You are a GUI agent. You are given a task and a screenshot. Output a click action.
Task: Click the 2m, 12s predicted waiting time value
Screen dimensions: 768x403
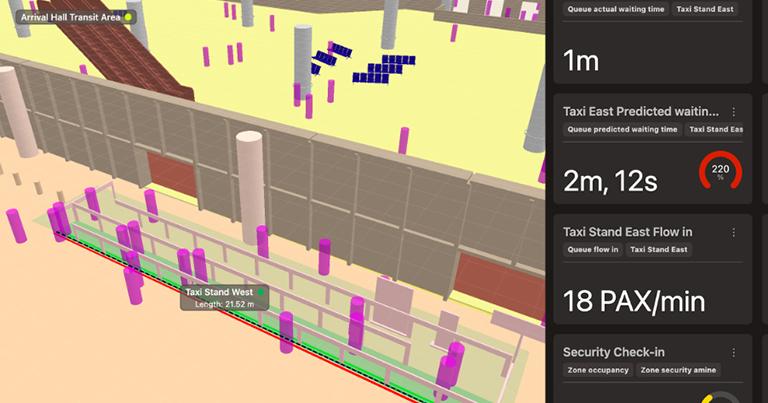(610, 180)
